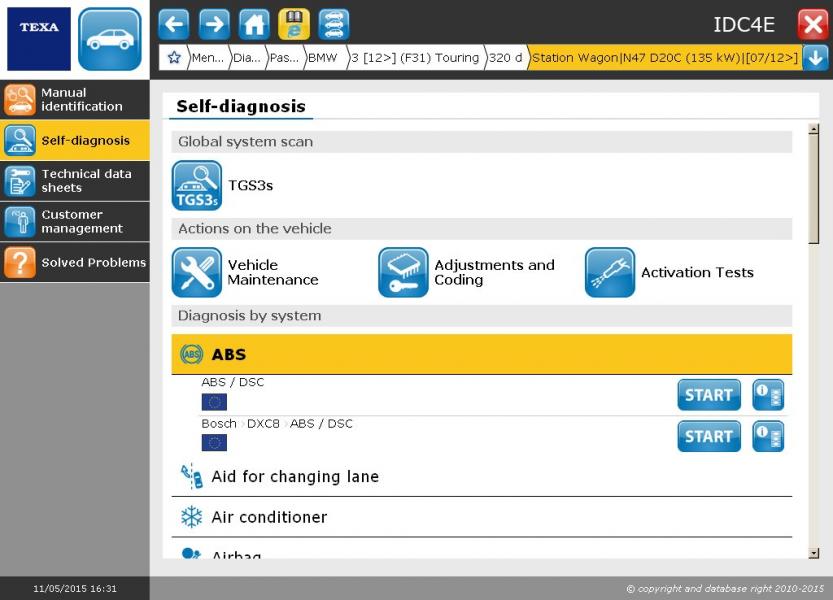Close the IDC4E application
The image size is (833, 600).
pos(813,24)
